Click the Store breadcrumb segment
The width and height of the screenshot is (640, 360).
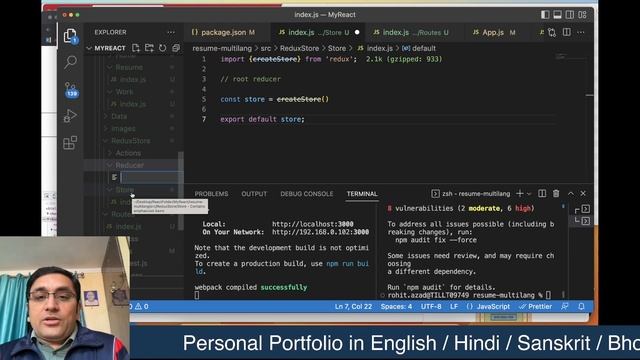[337, 48]
